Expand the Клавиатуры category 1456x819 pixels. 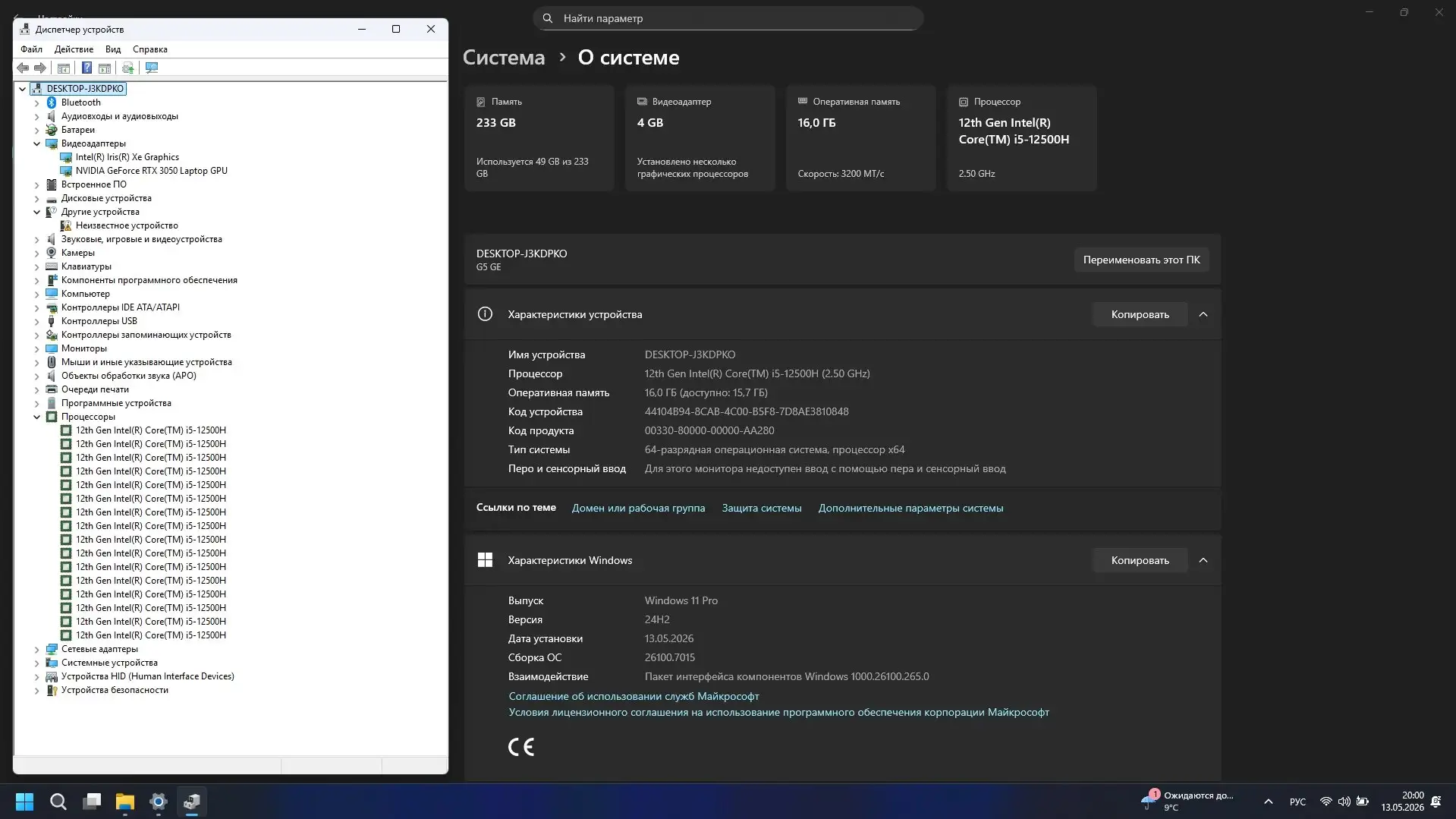click(x=36, y=266)
